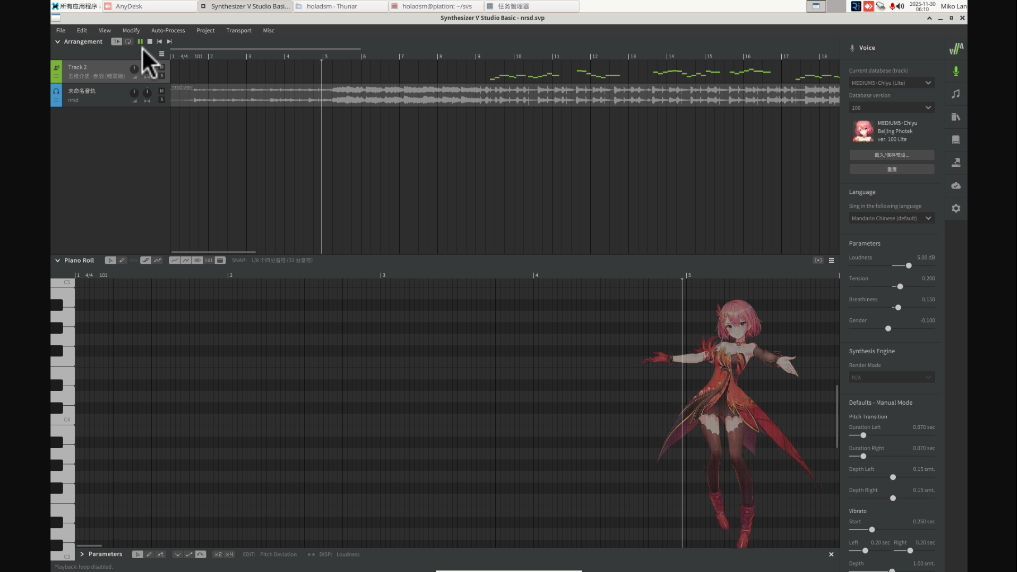Open Settings gear in right sidebar
Screen dimensions: 1017x572
pos(956,208)
